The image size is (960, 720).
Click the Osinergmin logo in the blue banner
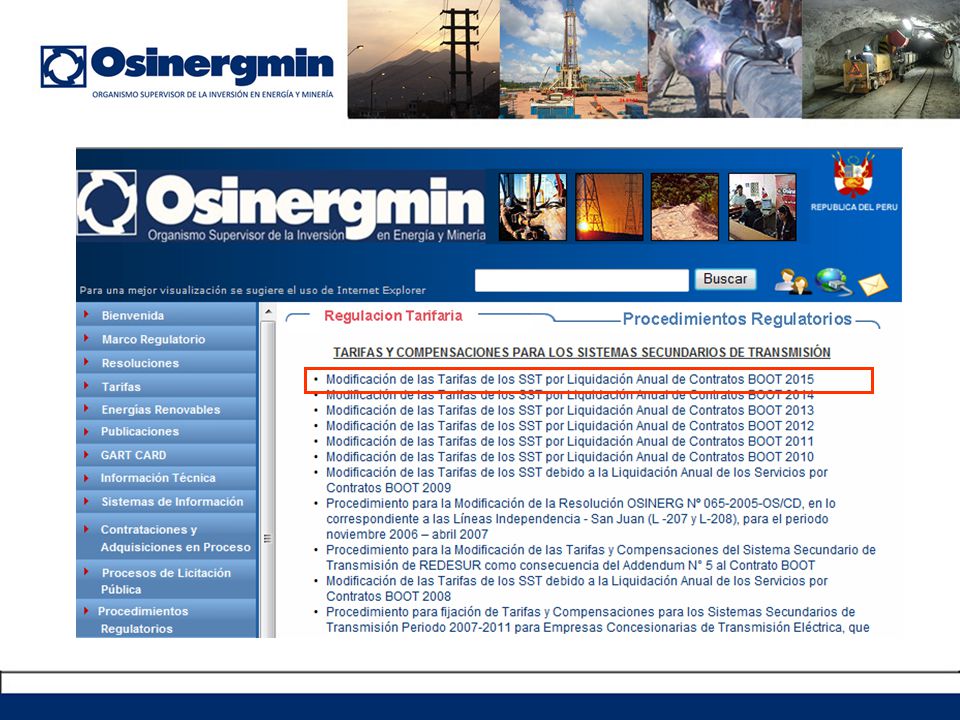pyautogui.click(x=282, y=206)
